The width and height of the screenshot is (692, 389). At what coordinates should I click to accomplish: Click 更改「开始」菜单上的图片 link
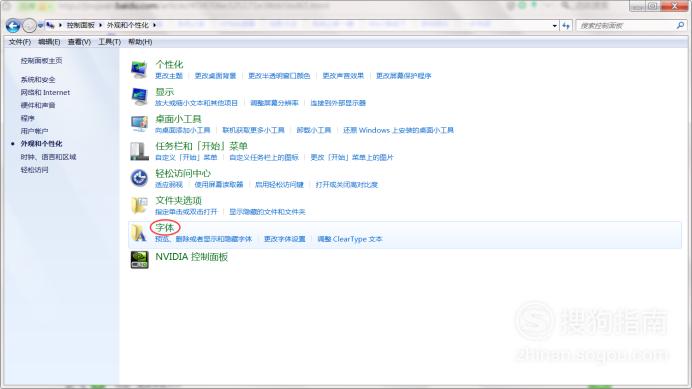point(352,158)
